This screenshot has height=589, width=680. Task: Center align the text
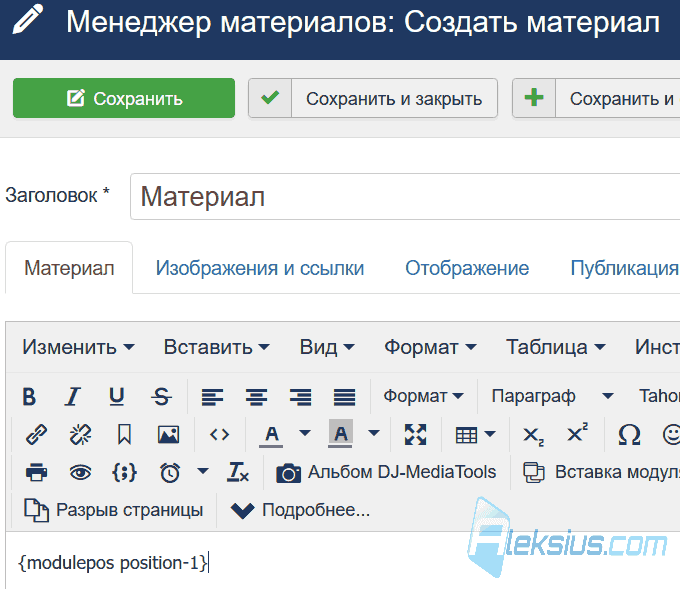[x=256, y=396]
